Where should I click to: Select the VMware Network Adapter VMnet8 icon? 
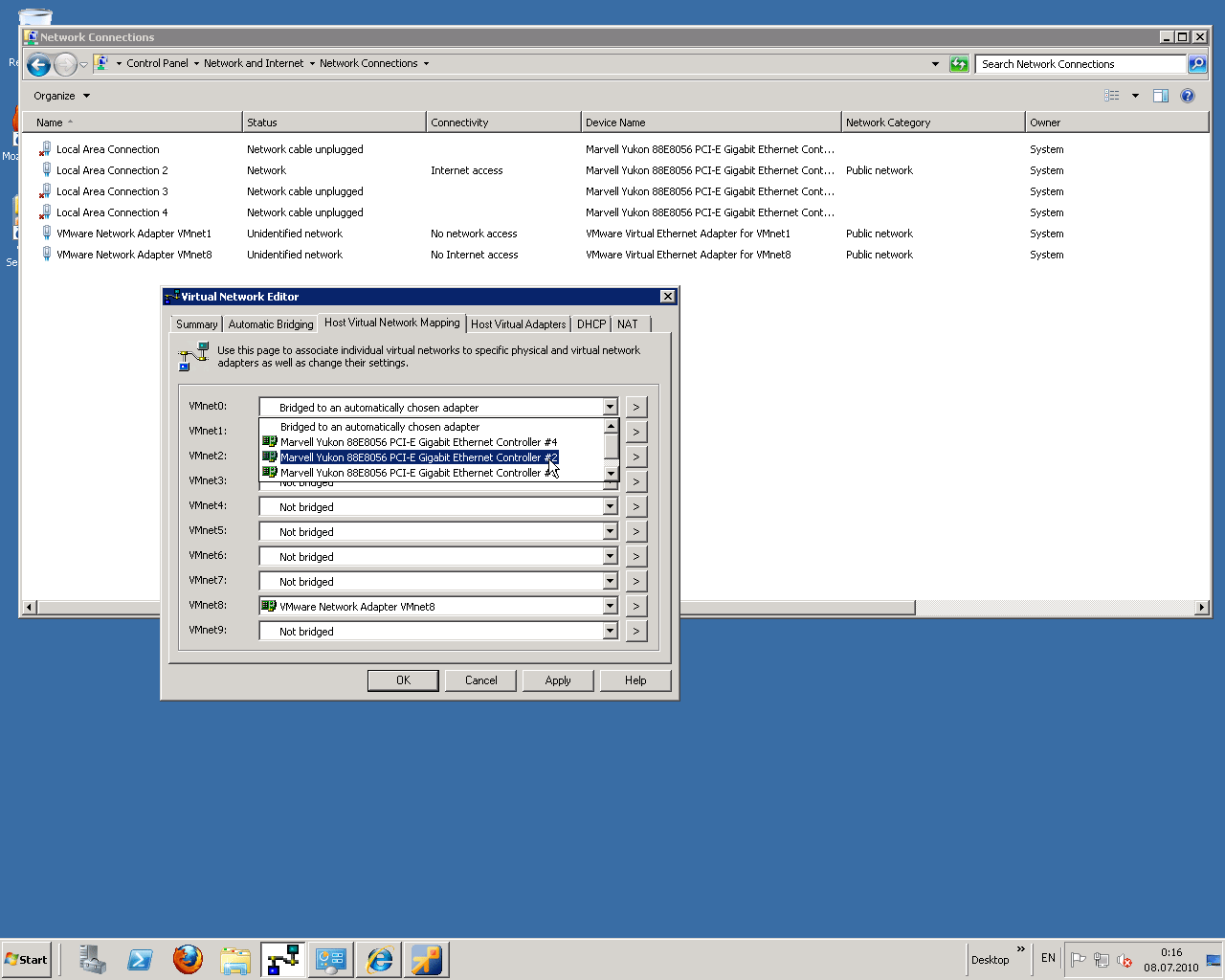(x=45, y=255)
